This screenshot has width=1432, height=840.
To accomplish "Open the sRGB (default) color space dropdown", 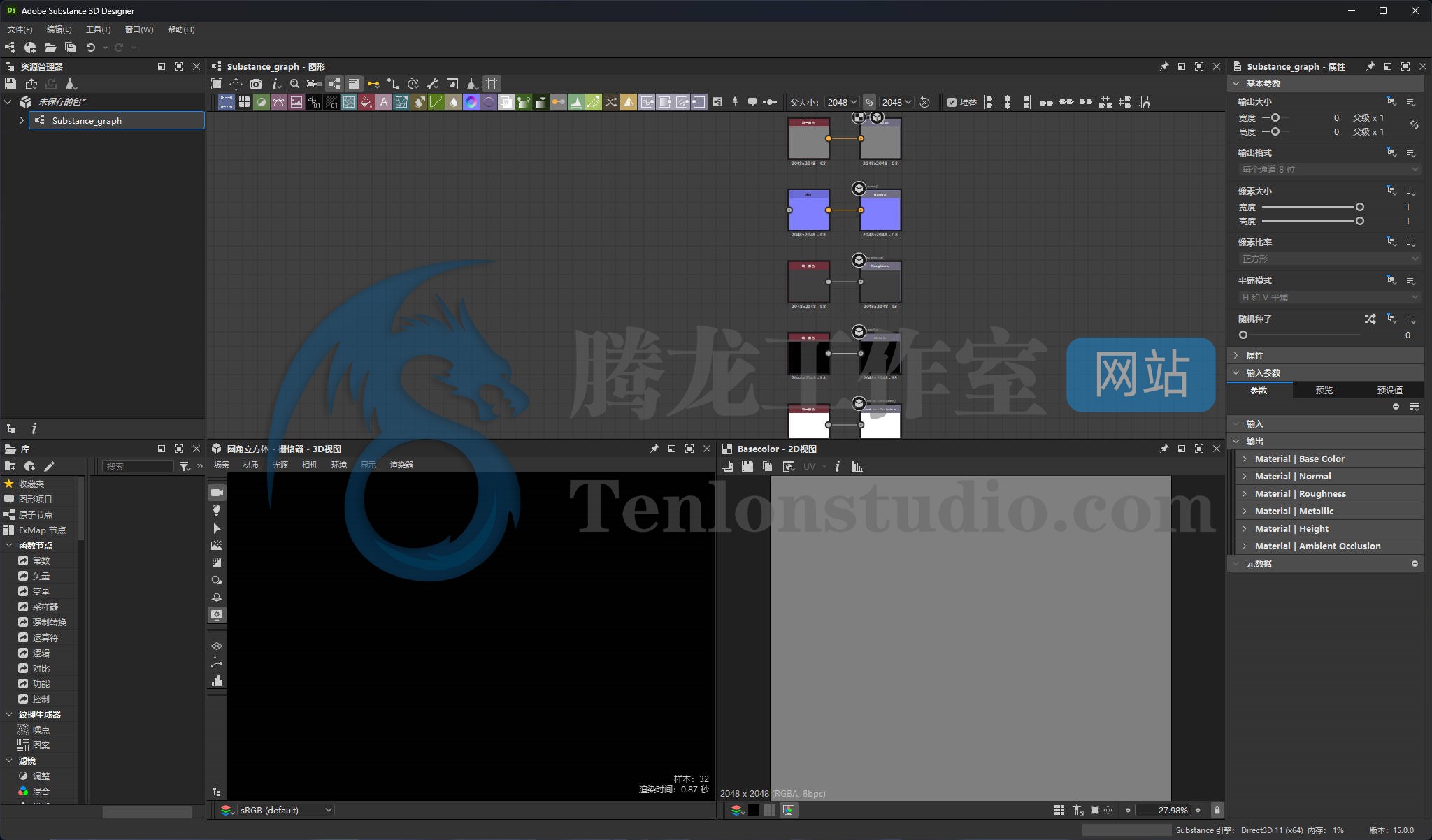I will tap(285, 810).
